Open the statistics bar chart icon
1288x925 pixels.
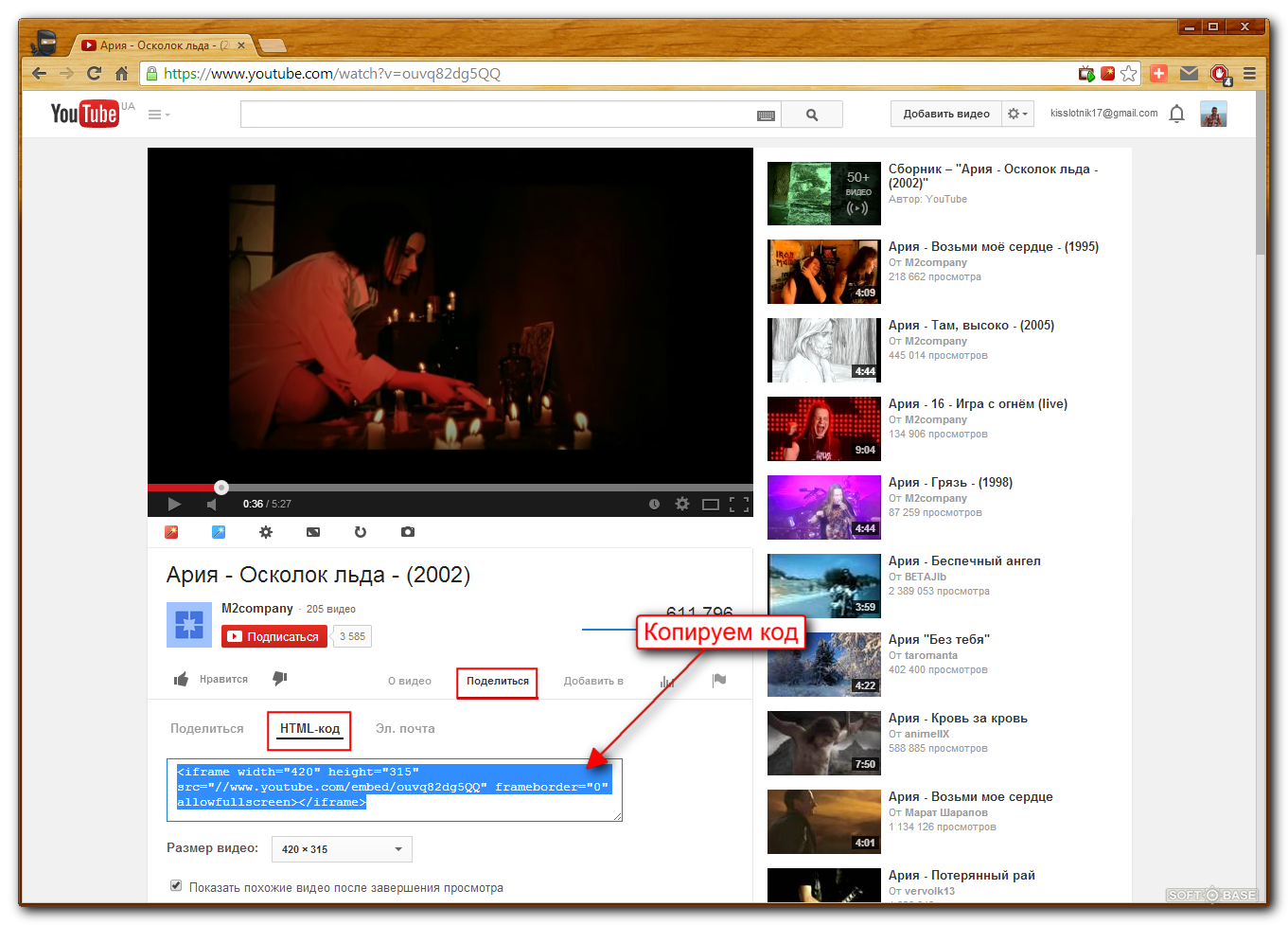[x=667, y=681]
